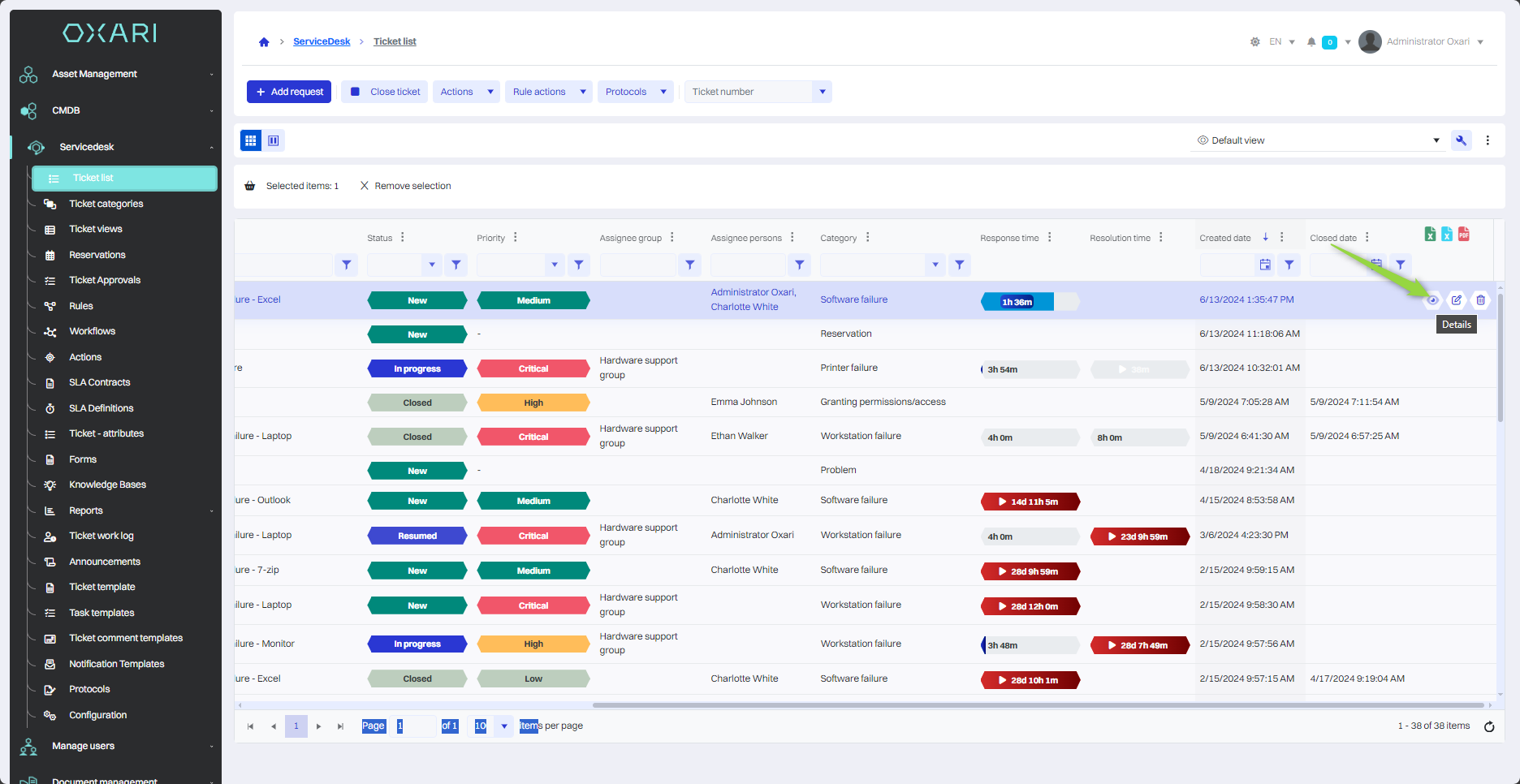Screen dimensions: 1520x784
Task: Select SLA Contracts in sidebar menu
Action: click(x=99, y=382)
